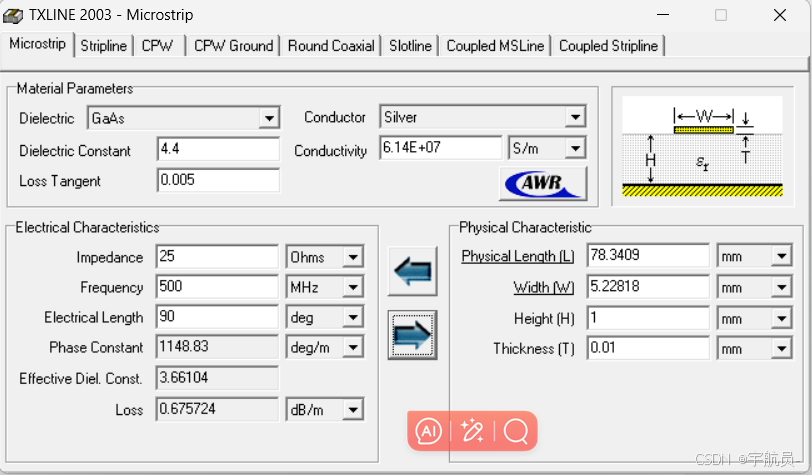Screen dimensions: 812x475
Task: Click the TXLINE app icon in title bar
Action: tap(13, 16)
